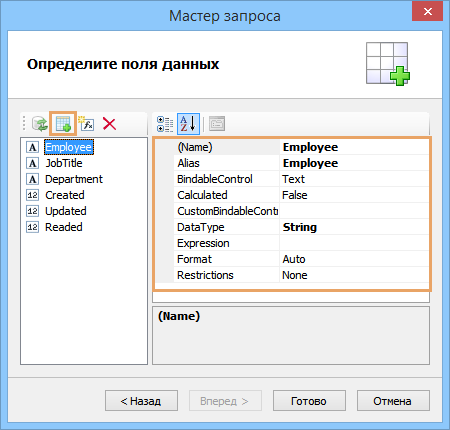
Task: Select the JobTitle field
Action: coord(64,163)
